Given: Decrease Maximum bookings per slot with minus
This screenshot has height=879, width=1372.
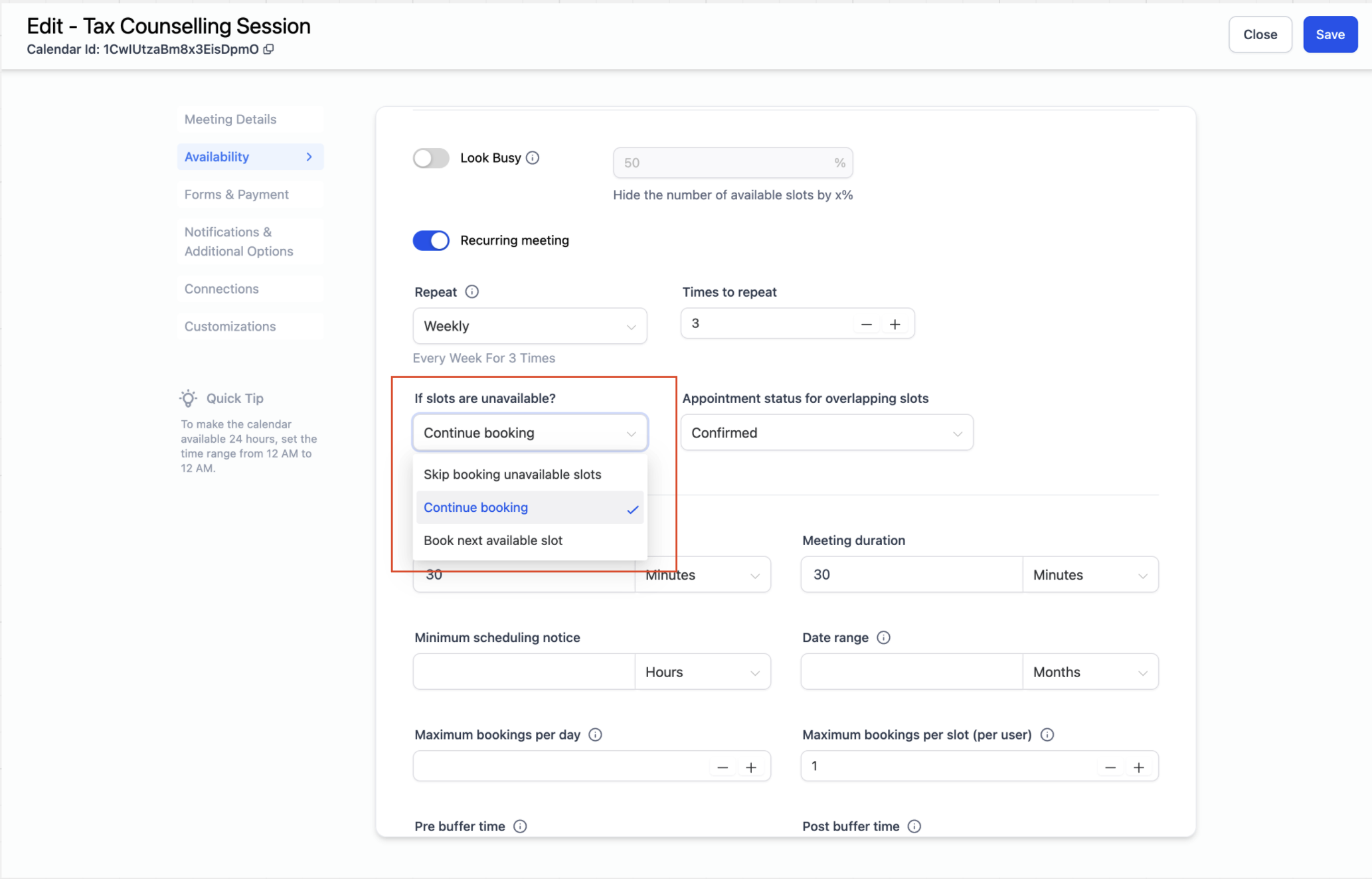Looking at the screenshot, I should tap(1110, 767).
